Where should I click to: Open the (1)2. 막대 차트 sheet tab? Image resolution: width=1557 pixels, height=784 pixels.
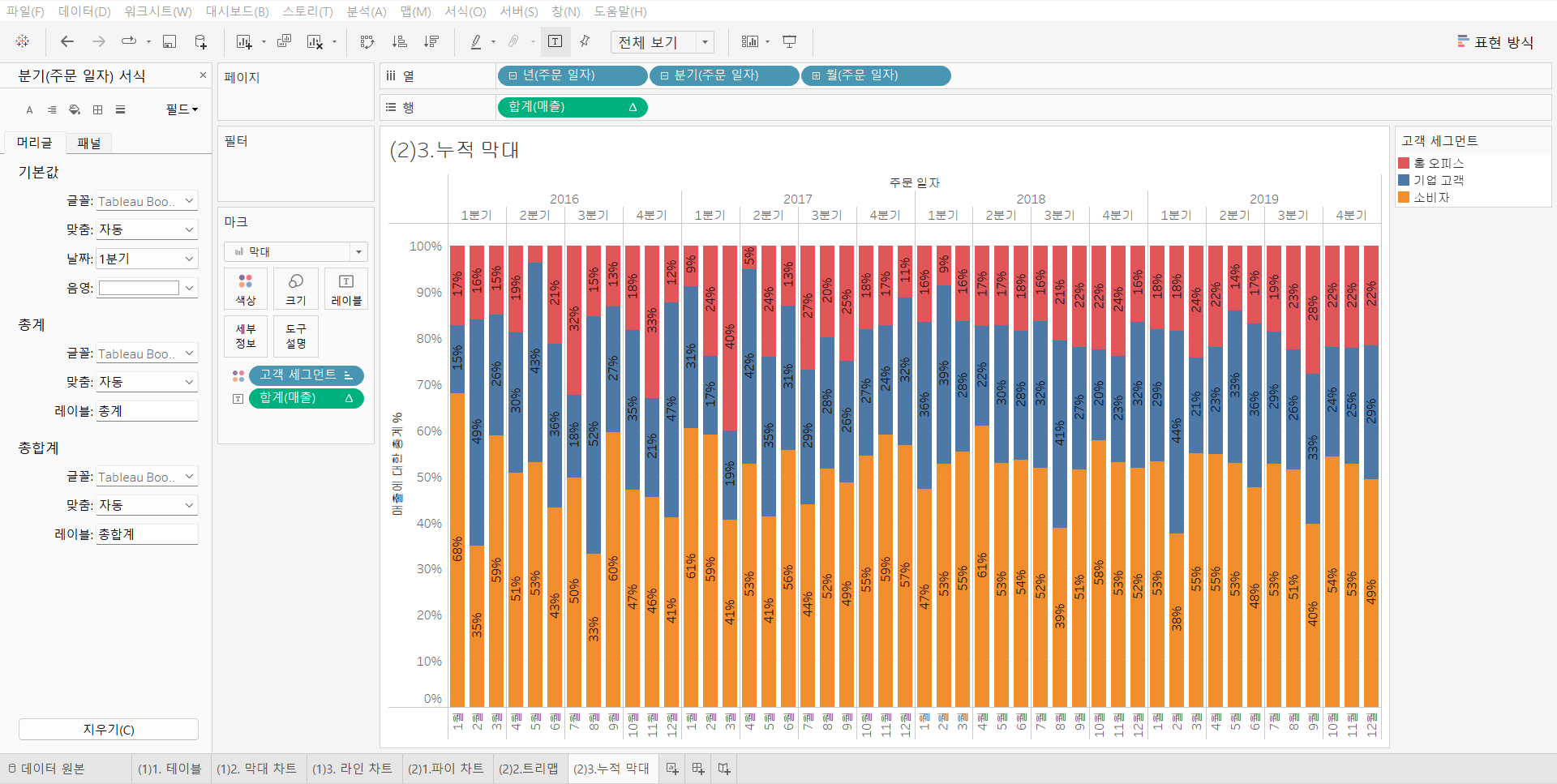coord(256,769)
